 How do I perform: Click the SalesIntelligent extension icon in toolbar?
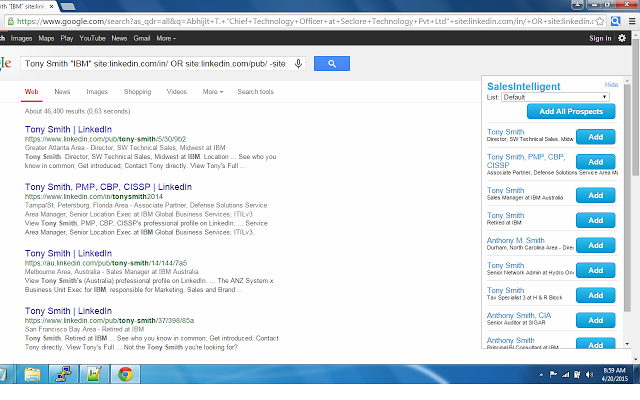pos(616,21)
